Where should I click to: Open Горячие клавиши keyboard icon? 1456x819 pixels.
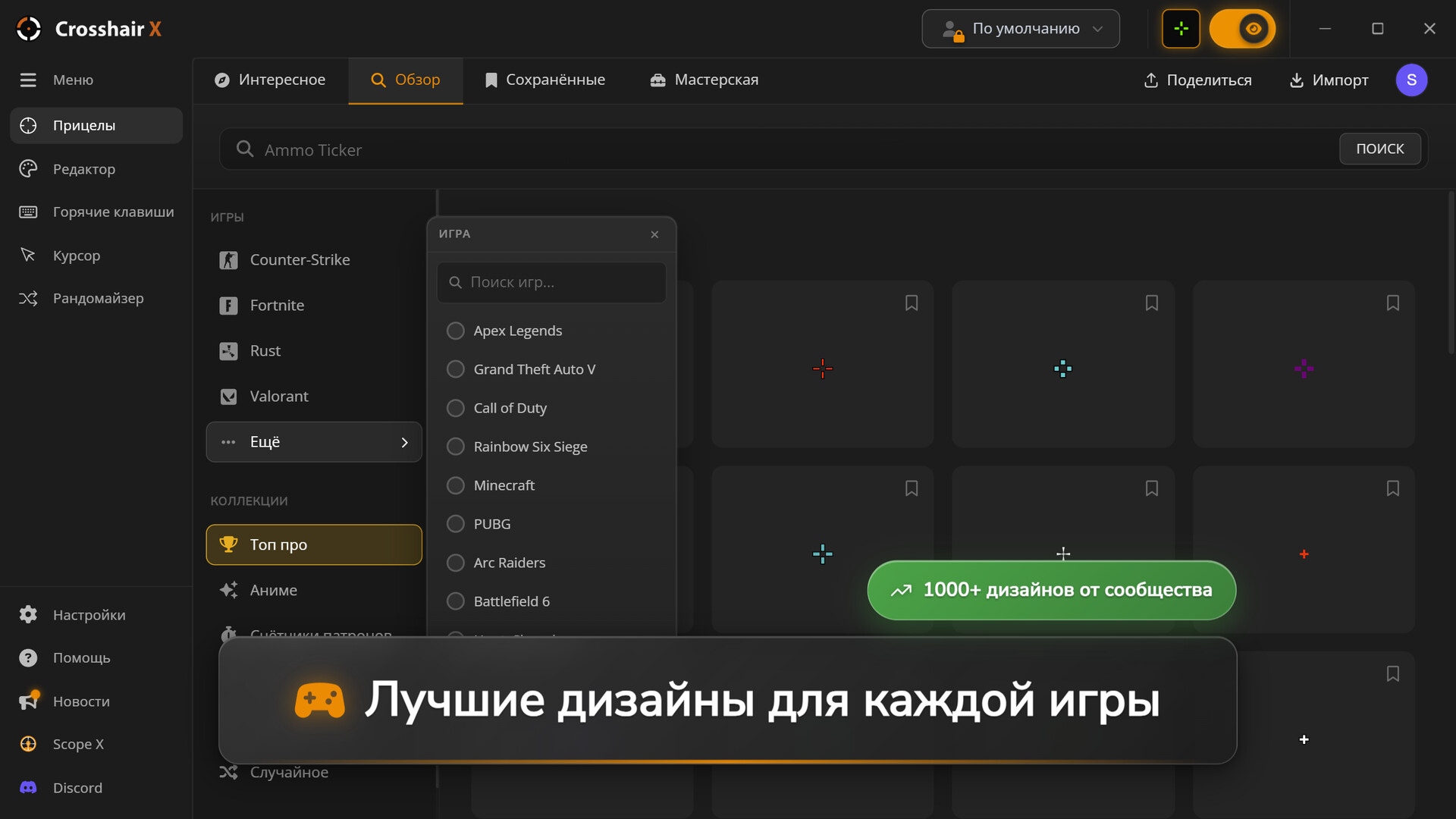tap(28, 212)
